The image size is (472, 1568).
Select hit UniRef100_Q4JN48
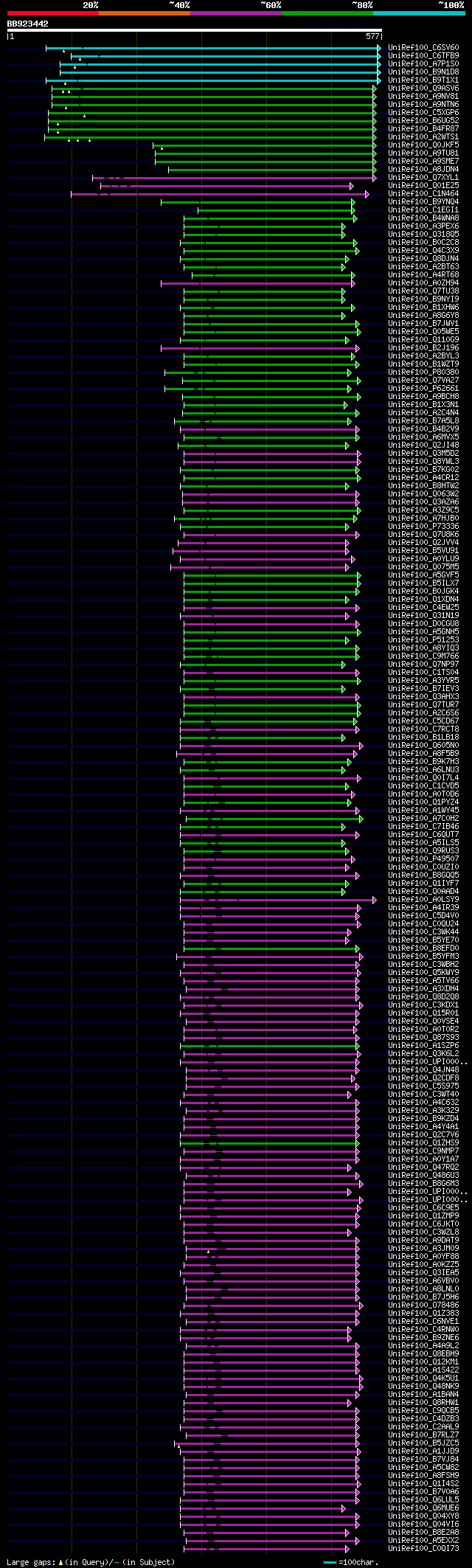(x=423, y=1070)
